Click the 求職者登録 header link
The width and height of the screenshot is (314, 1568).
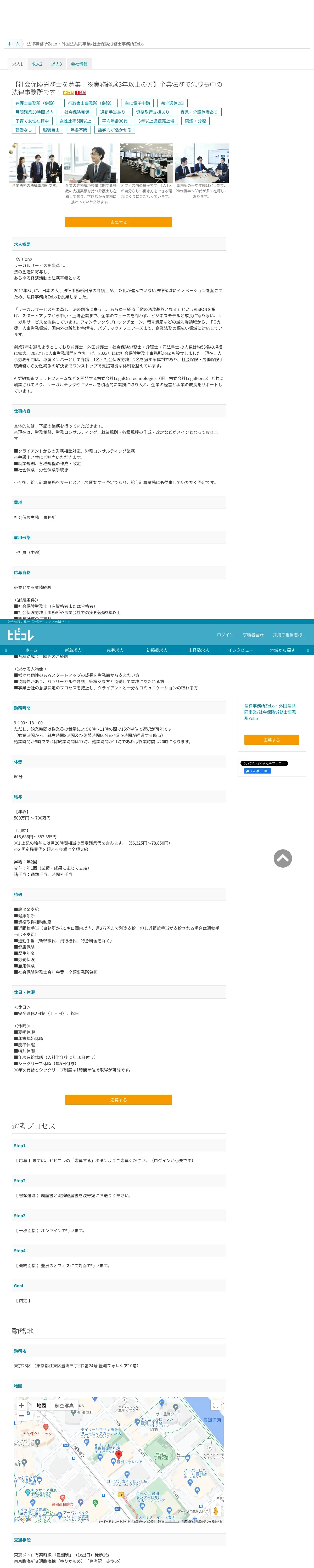click(x=253, y=635)
